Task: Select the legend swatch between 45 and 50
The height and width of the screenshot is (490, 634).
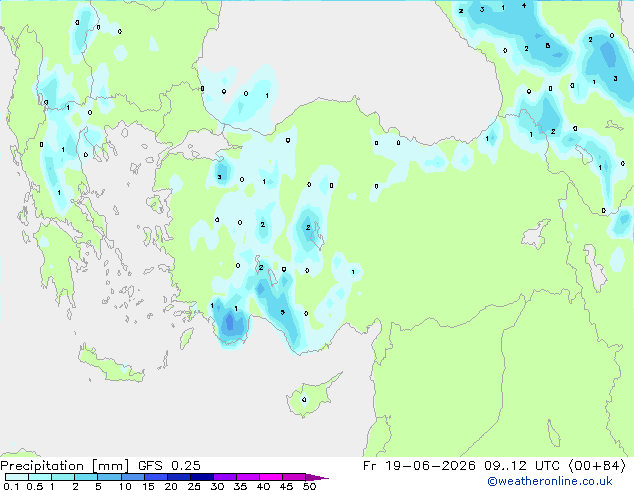Action: click(x=294, y=477)
